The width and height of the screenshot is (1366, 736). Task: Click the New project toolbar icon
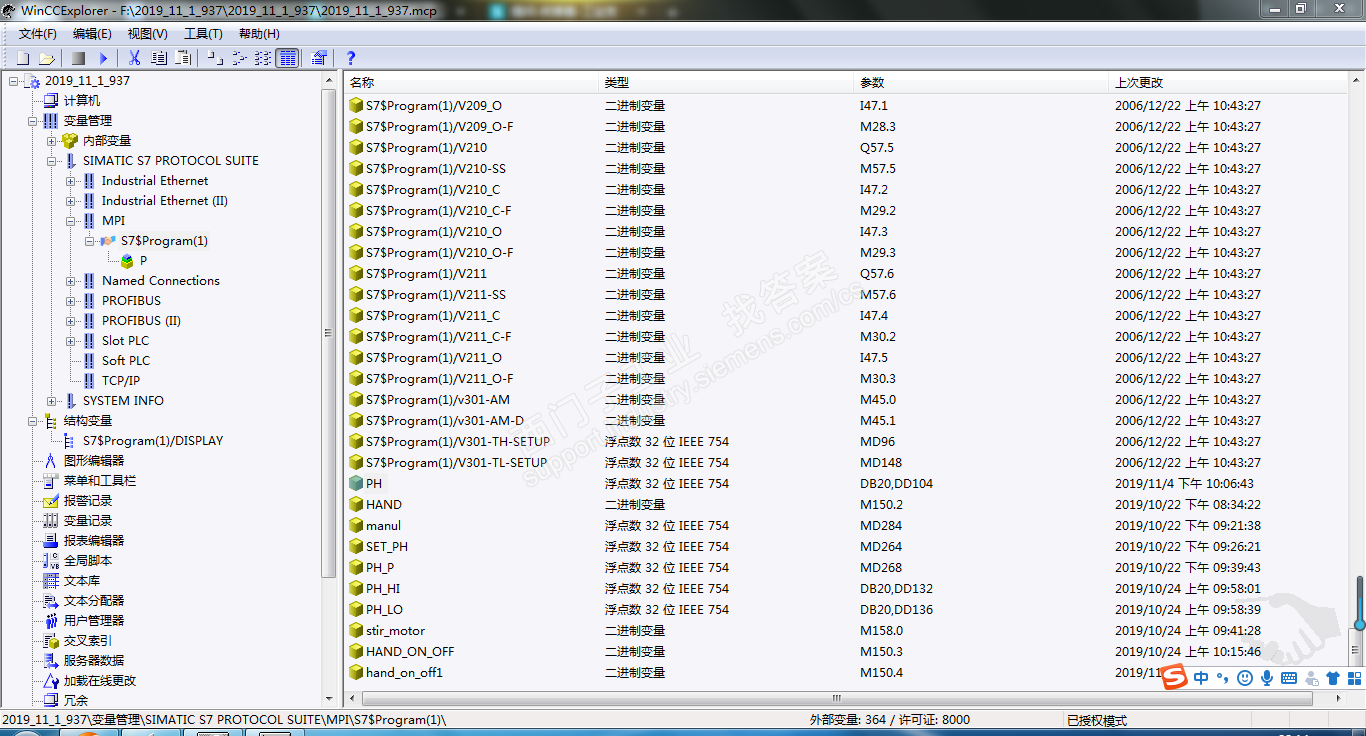pos(22,58)
